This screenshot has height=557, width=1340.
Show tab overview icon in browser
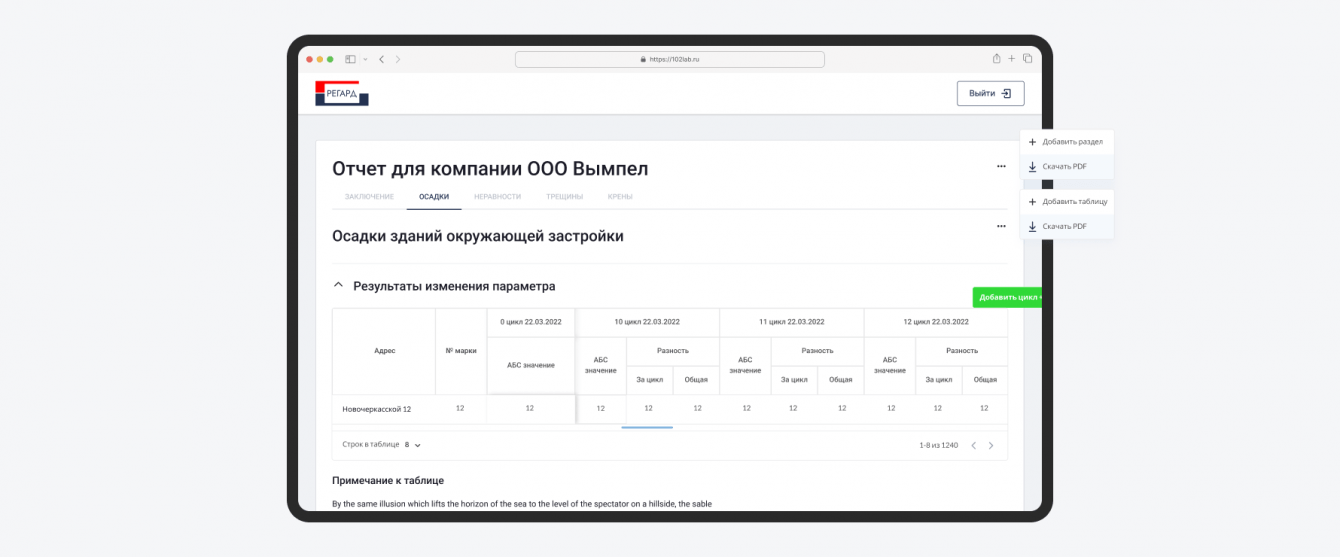tap(1027, 59)
